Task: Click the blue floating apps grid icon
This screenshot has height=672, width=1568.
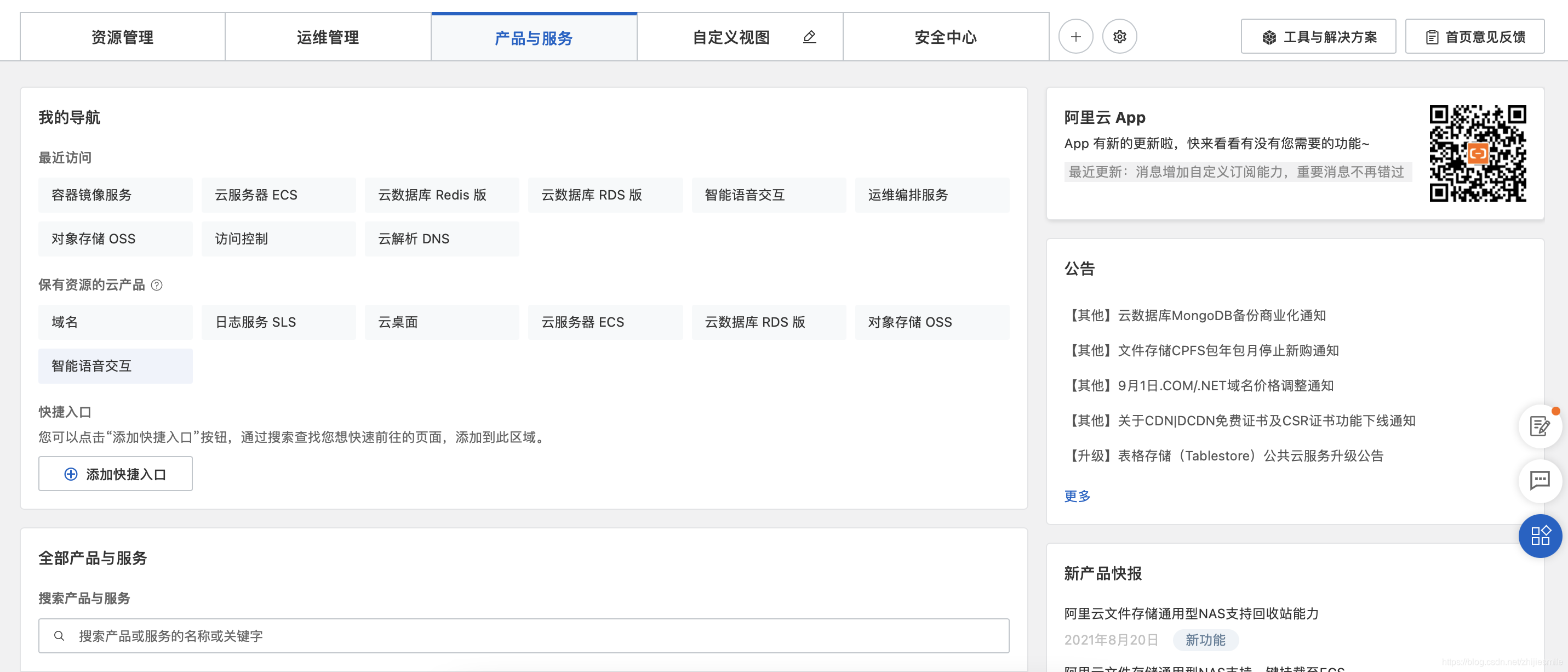Action: (1540, 536)
